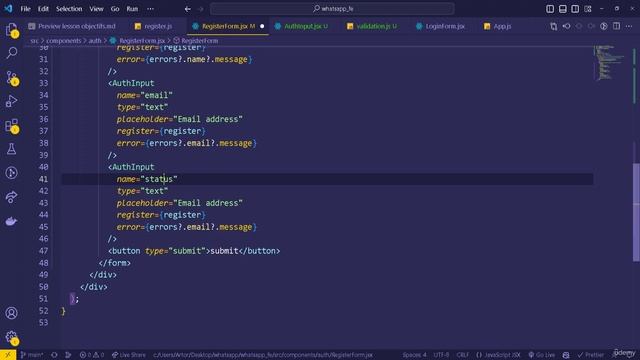Viewport: 640px width, 360px height.
Task: Open the View menu
Action: pyautogui.click(x=96, y=9)
